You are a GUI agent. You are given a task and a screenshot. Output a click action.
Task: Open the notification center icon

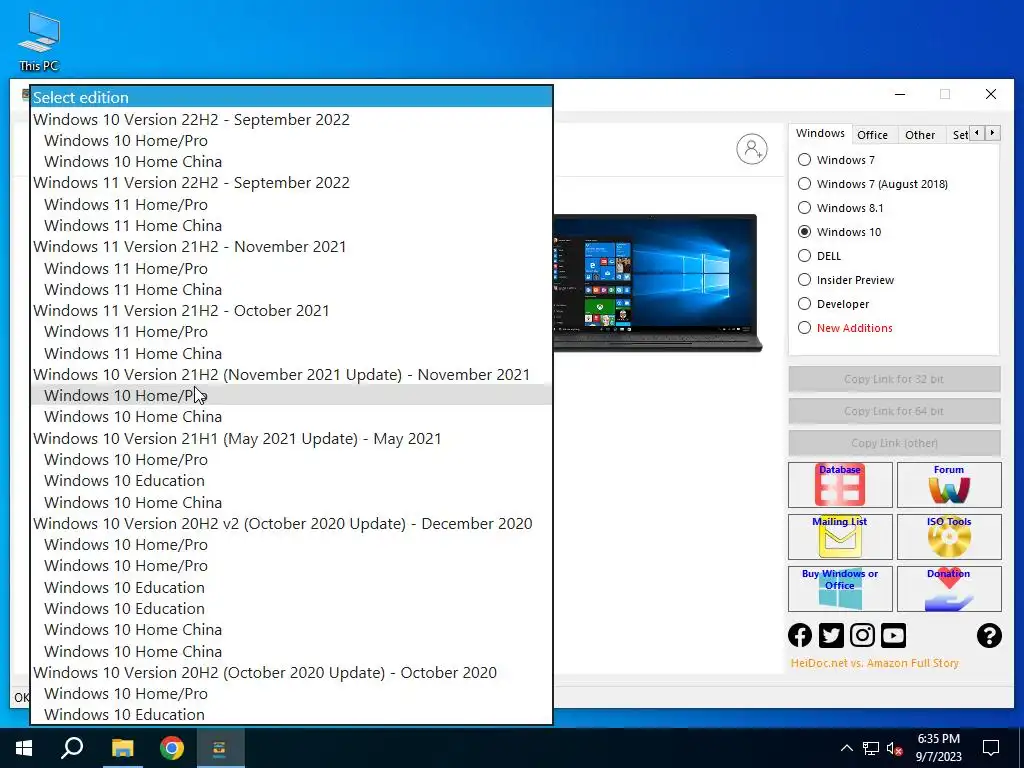click(991, 748)
